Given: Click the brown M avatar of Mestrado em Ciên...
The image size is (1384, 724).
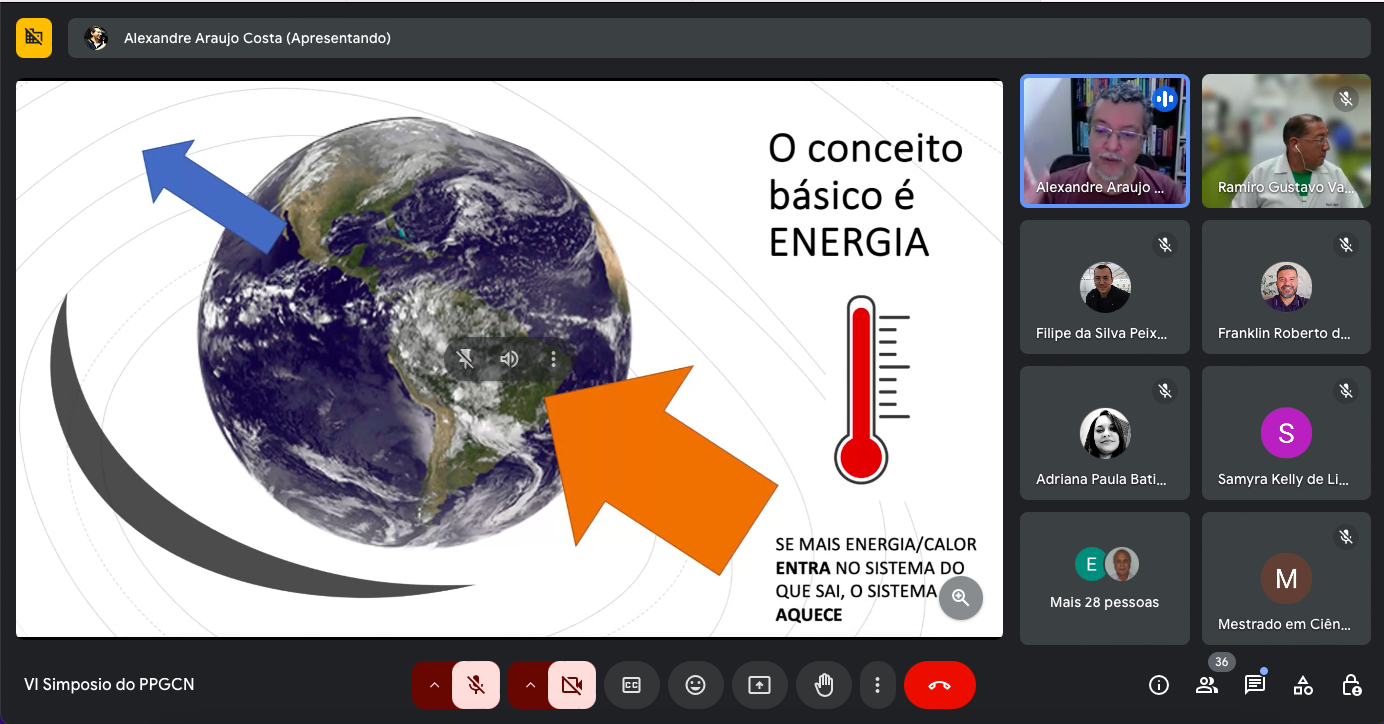Looking at the screenshot, I should (1286, 579).
